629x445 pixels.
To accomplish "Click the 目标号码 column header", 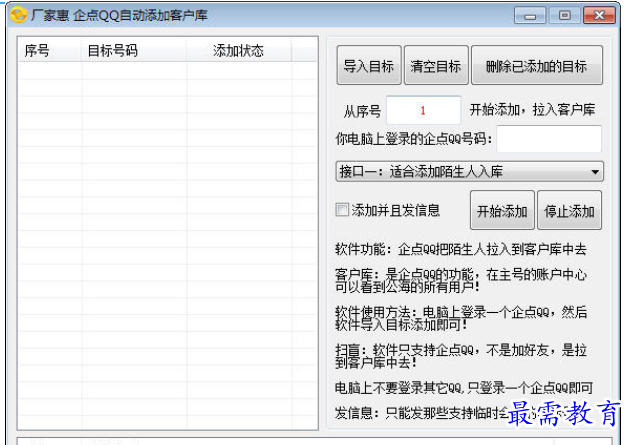I will (134, 50).
